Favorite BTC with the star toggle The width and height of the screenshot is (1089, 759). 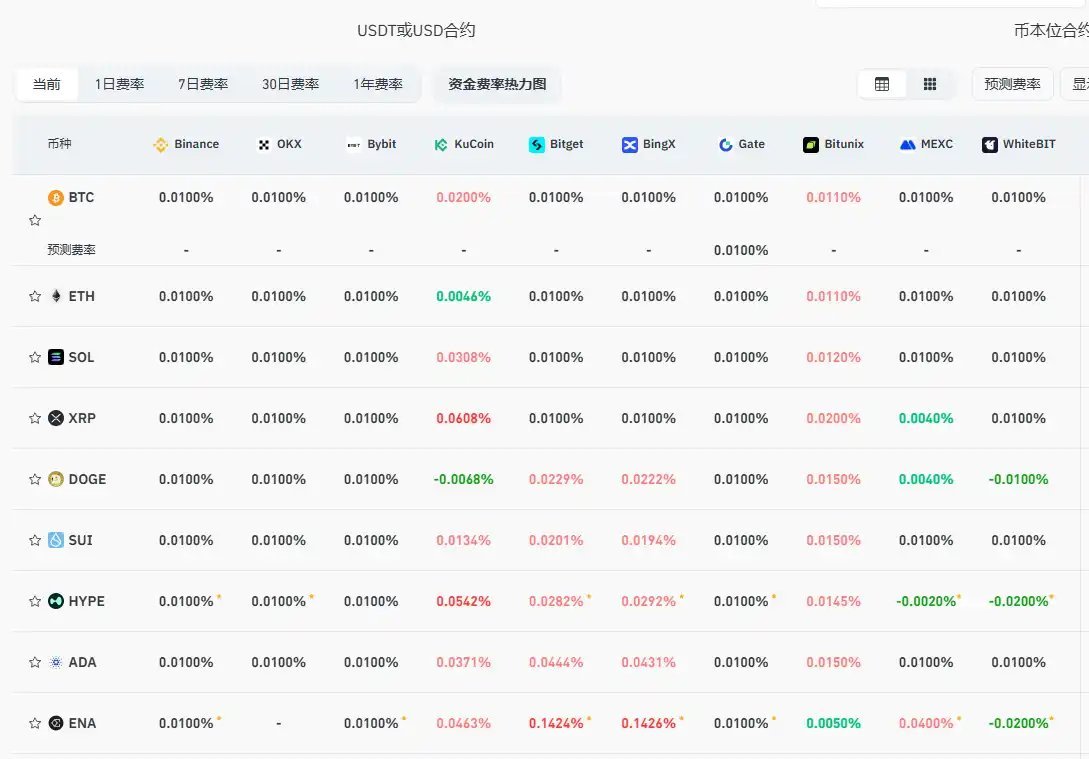35,221
